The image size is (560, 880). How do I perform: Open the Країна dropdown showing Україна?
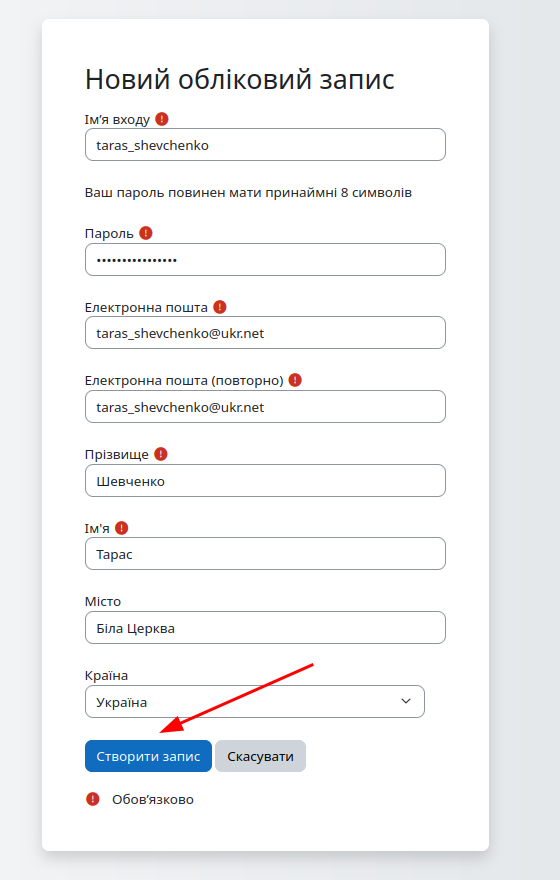pyautogui.click(x=255, y=702)
